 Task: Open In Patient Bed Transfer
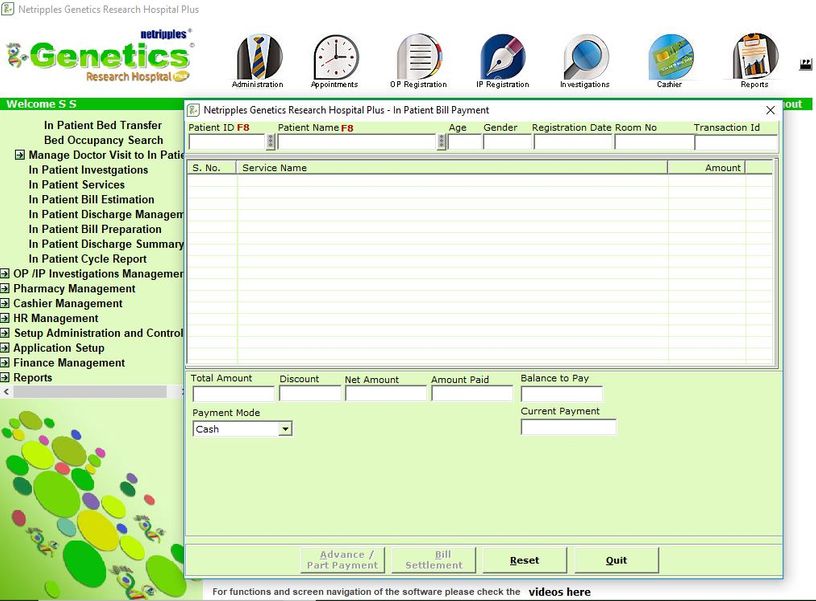pyautogui.click(x=103, y=125)
